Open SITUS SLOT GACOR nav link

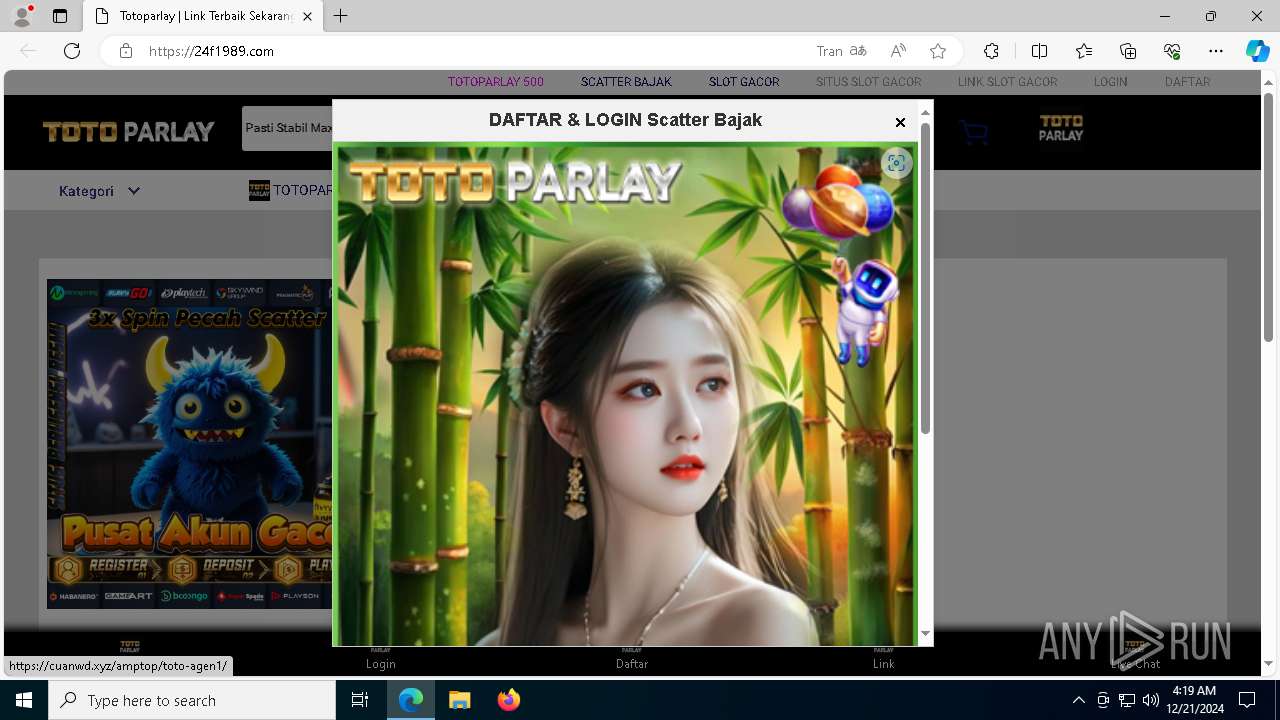point(868,82)
